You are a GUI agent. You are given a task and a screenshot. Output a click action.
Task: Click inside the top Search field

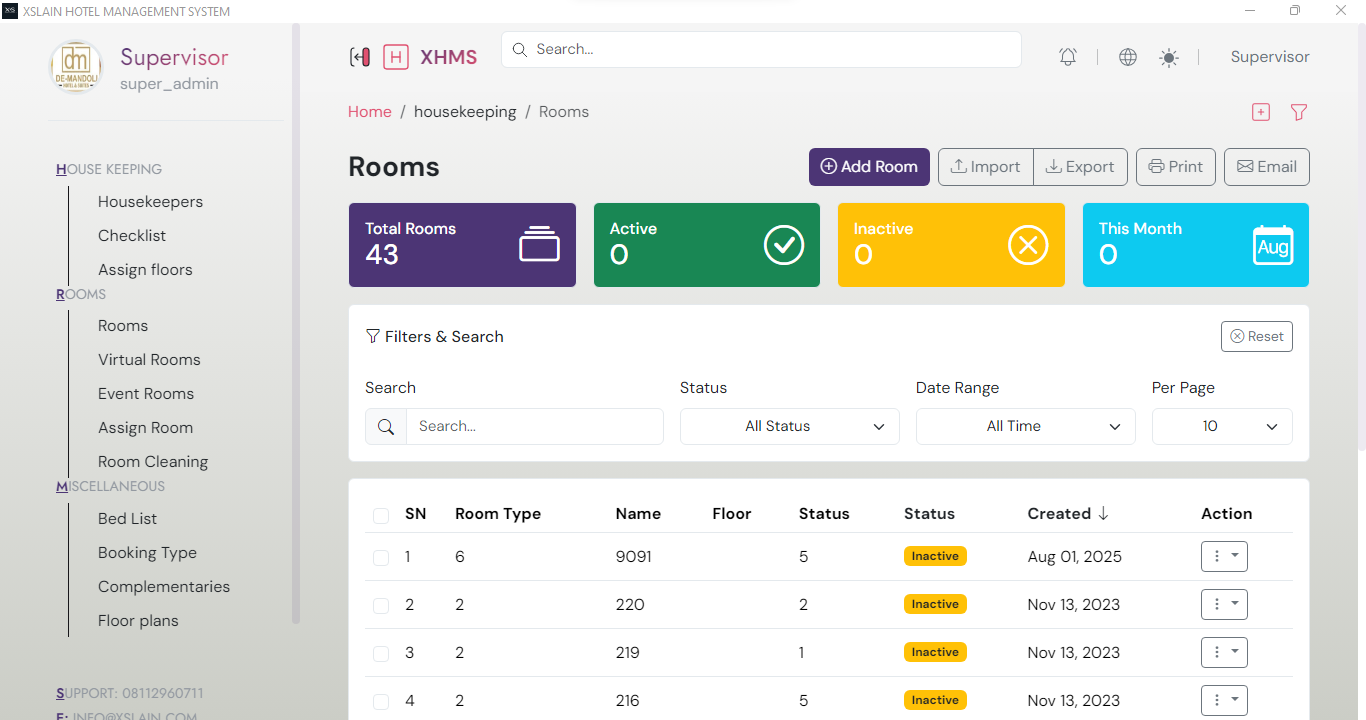coord(760,49)
